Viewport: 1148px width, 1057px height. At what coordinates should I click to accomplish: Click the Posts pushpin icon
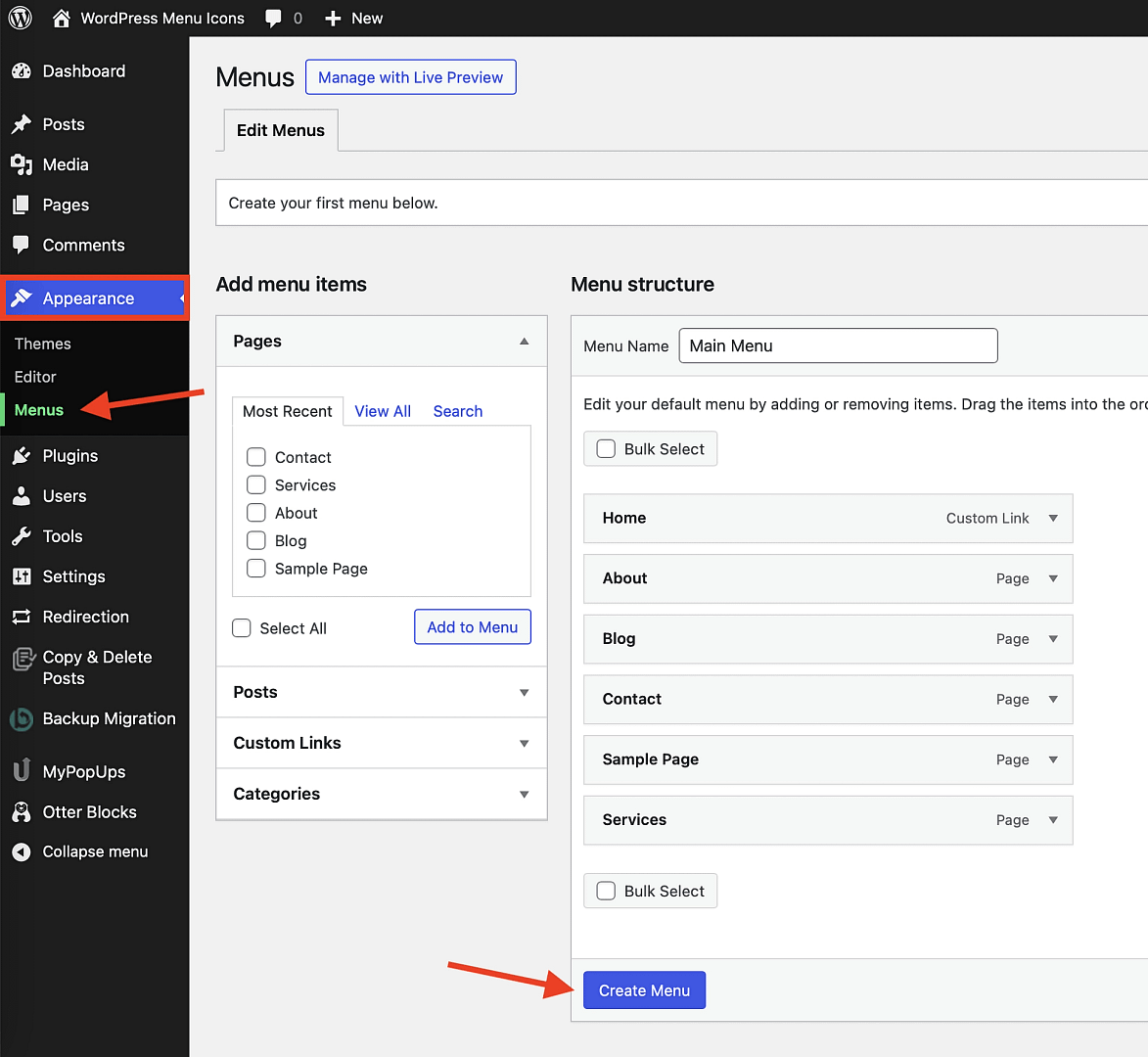click(22, 124)
